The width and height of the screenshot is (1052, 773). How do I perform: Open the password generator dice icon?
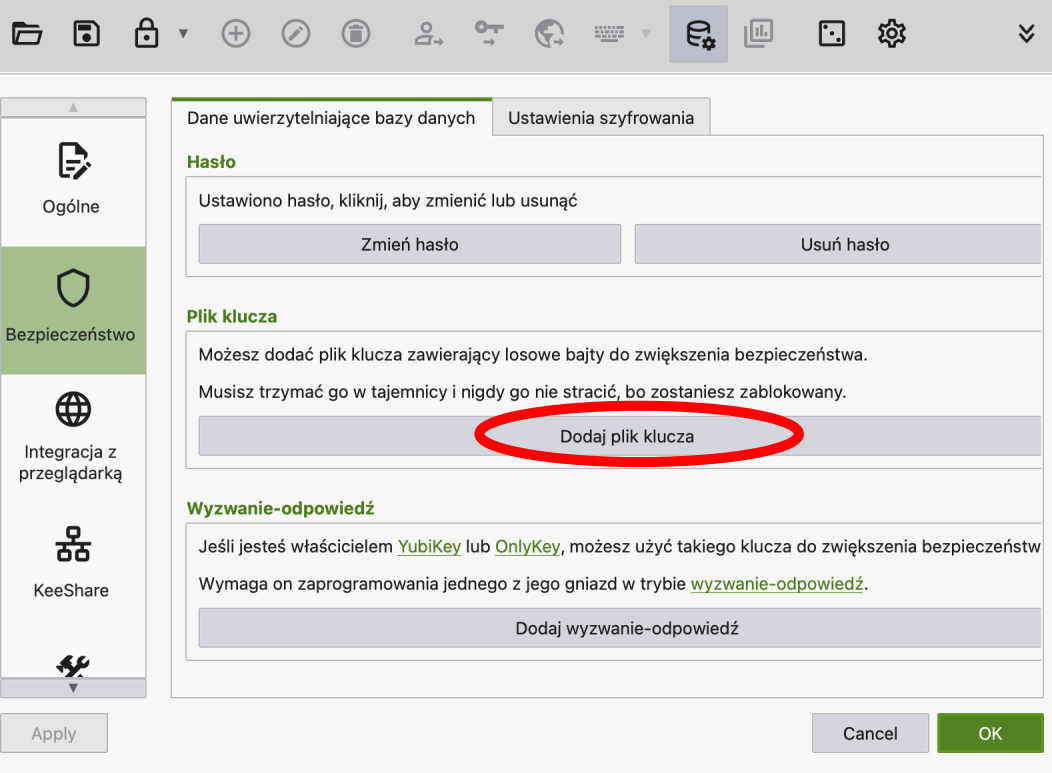pos(831,34)
